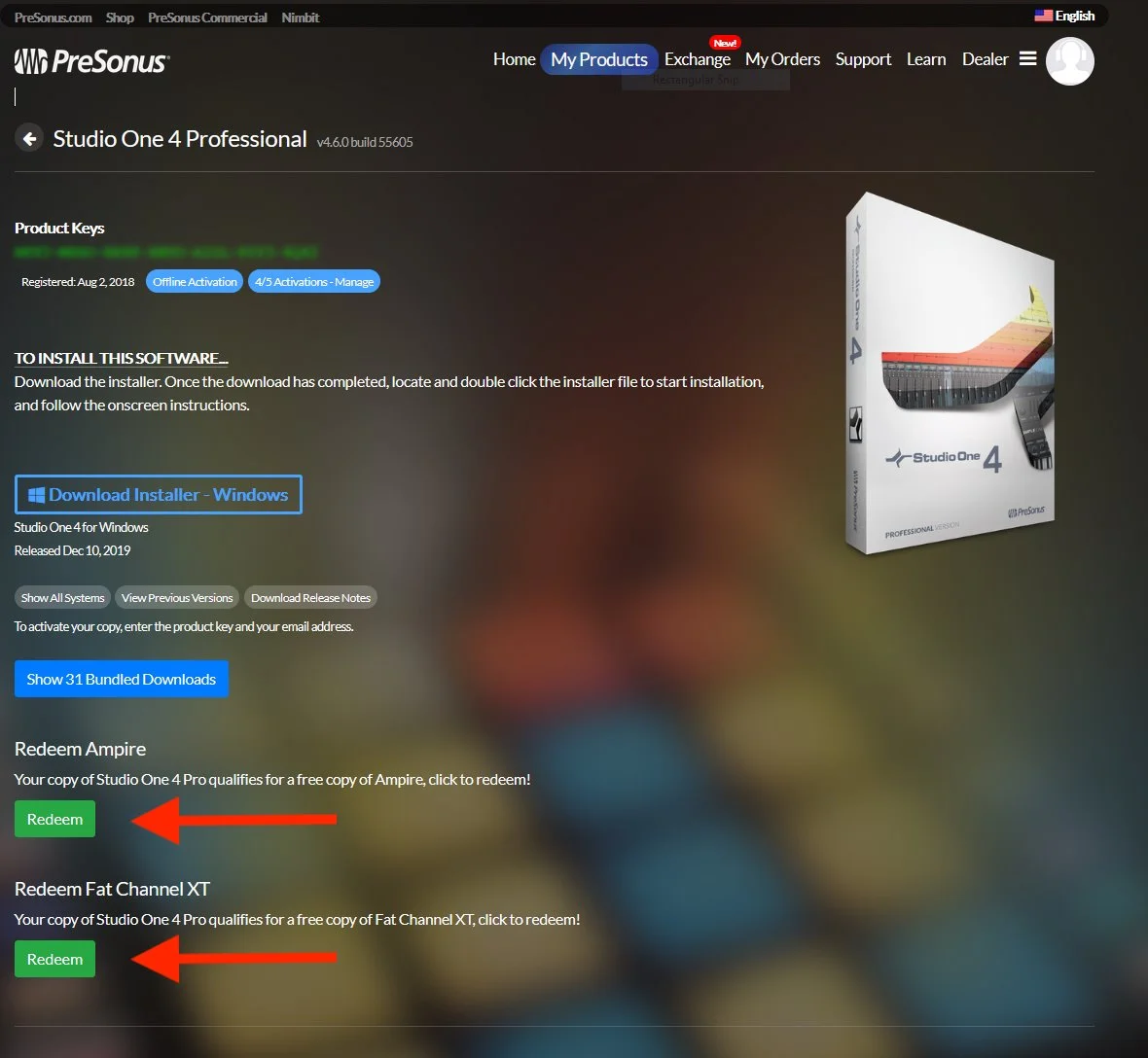Screen dimensions: 1148x1058
Task: Visit the PreSonus.com top link
Action: point(53,18)
